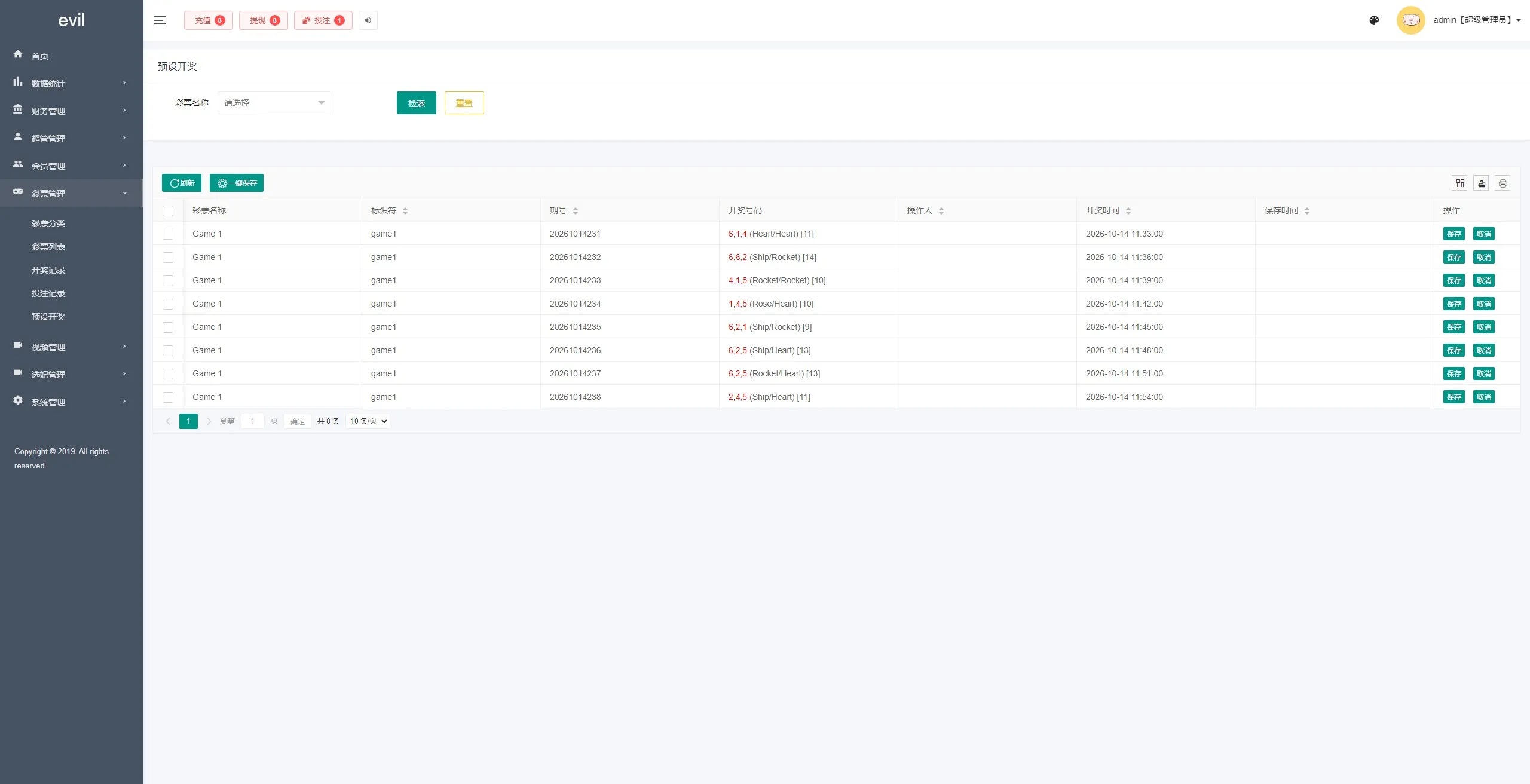The width and height of the screenshot is (1530, 784).
Task: Check the row for period 20261014234
Action: (168, 304)
